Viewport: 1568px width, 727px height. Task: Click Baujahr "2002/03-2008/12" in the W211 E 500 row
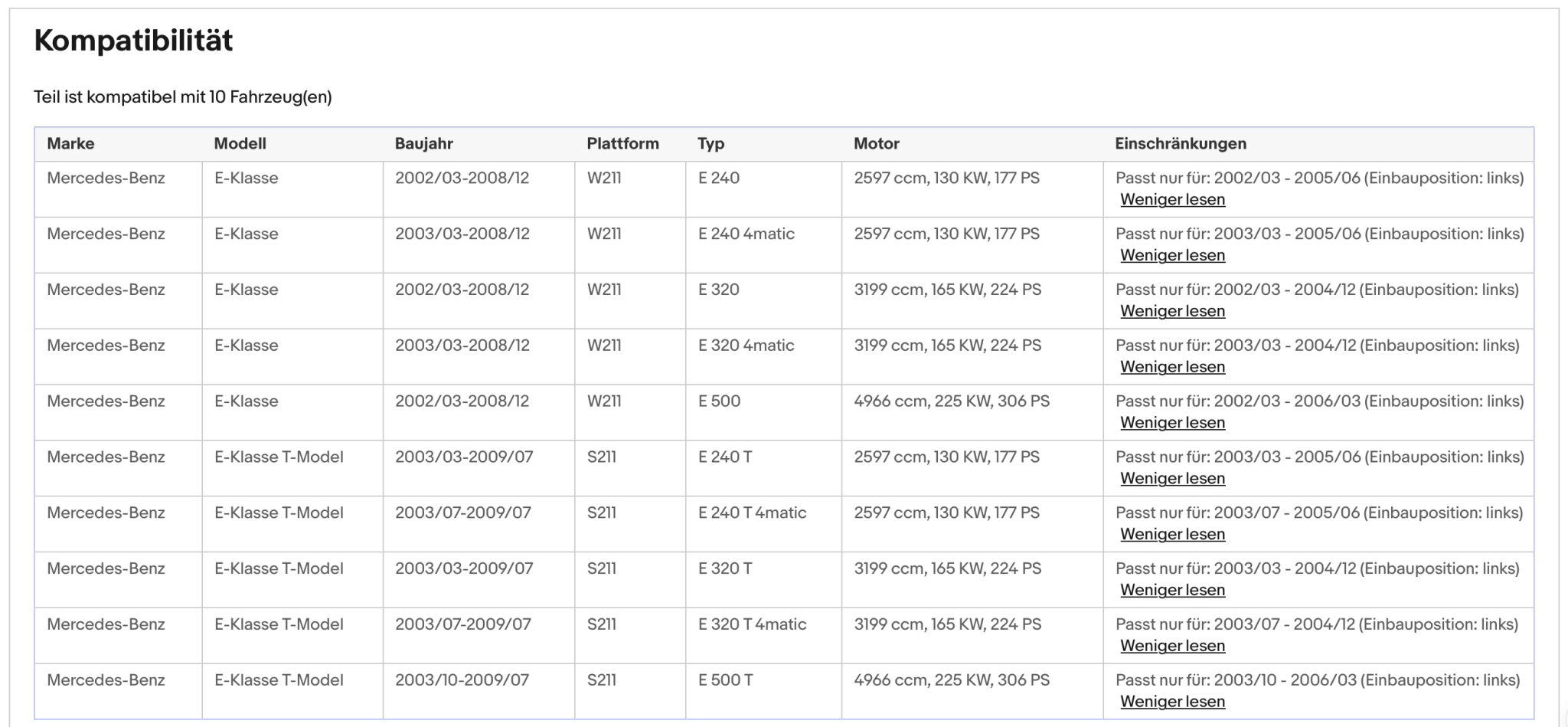click(x=462, y=401)
